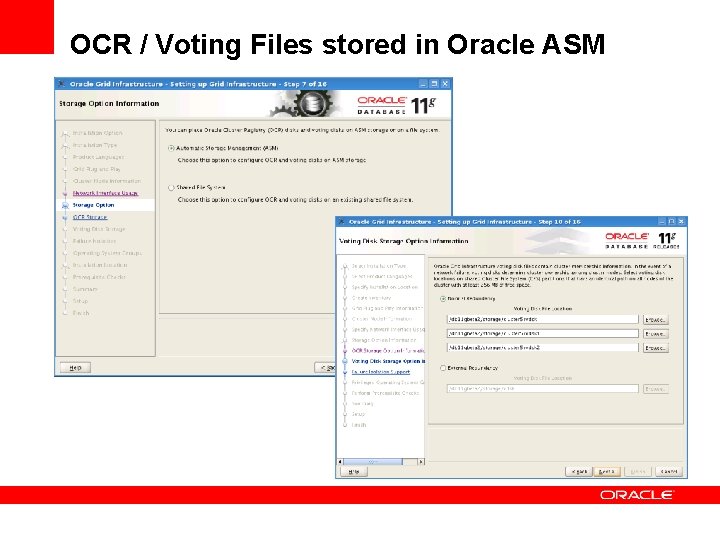Click Select Product Languages step in Step 10 sidebar
This screenshot has height=540, width=720.
[x=382, y=276]
